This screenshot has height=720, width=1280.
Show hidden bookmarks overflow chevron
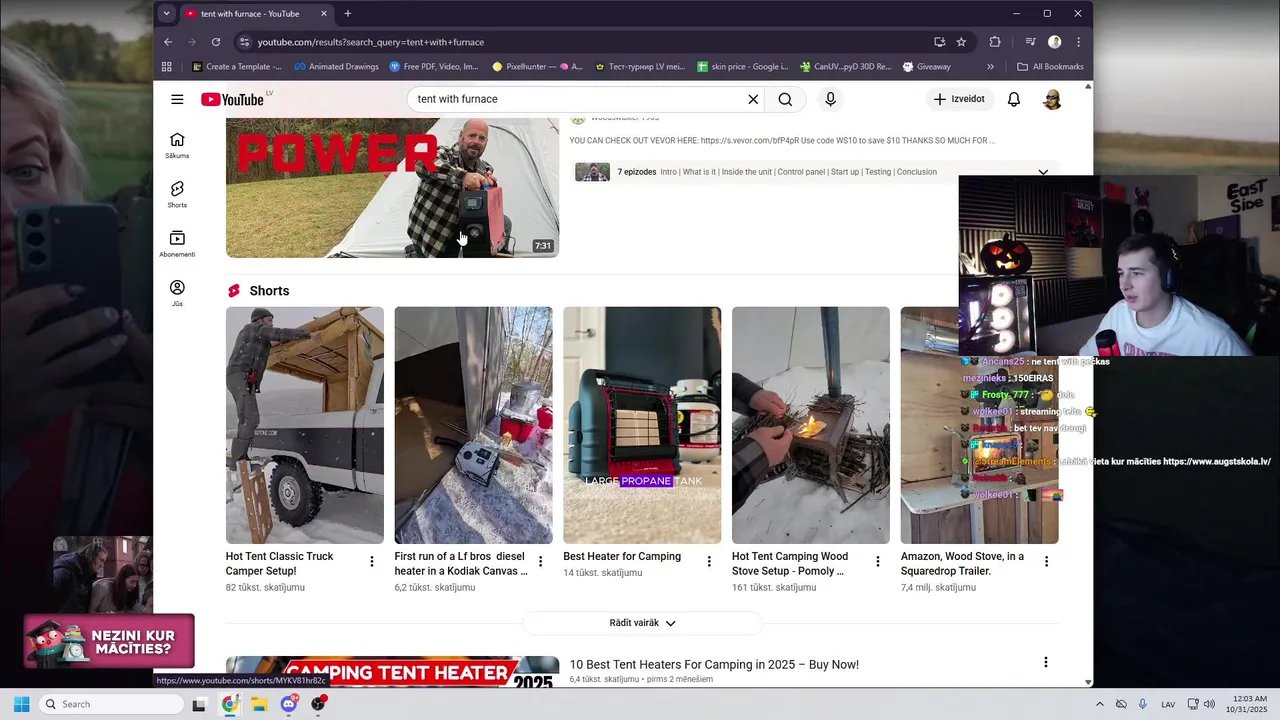tap(990, 67)
